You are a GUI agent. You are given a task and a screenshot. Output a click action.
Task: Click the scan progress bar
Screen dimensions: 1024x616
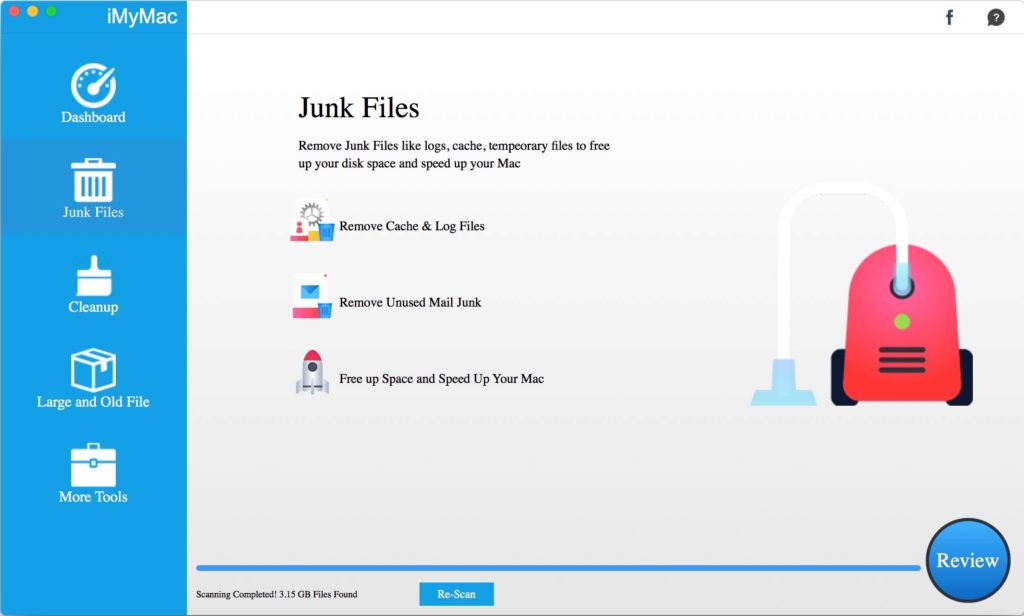pyautogui.click(x=558, y=568)
